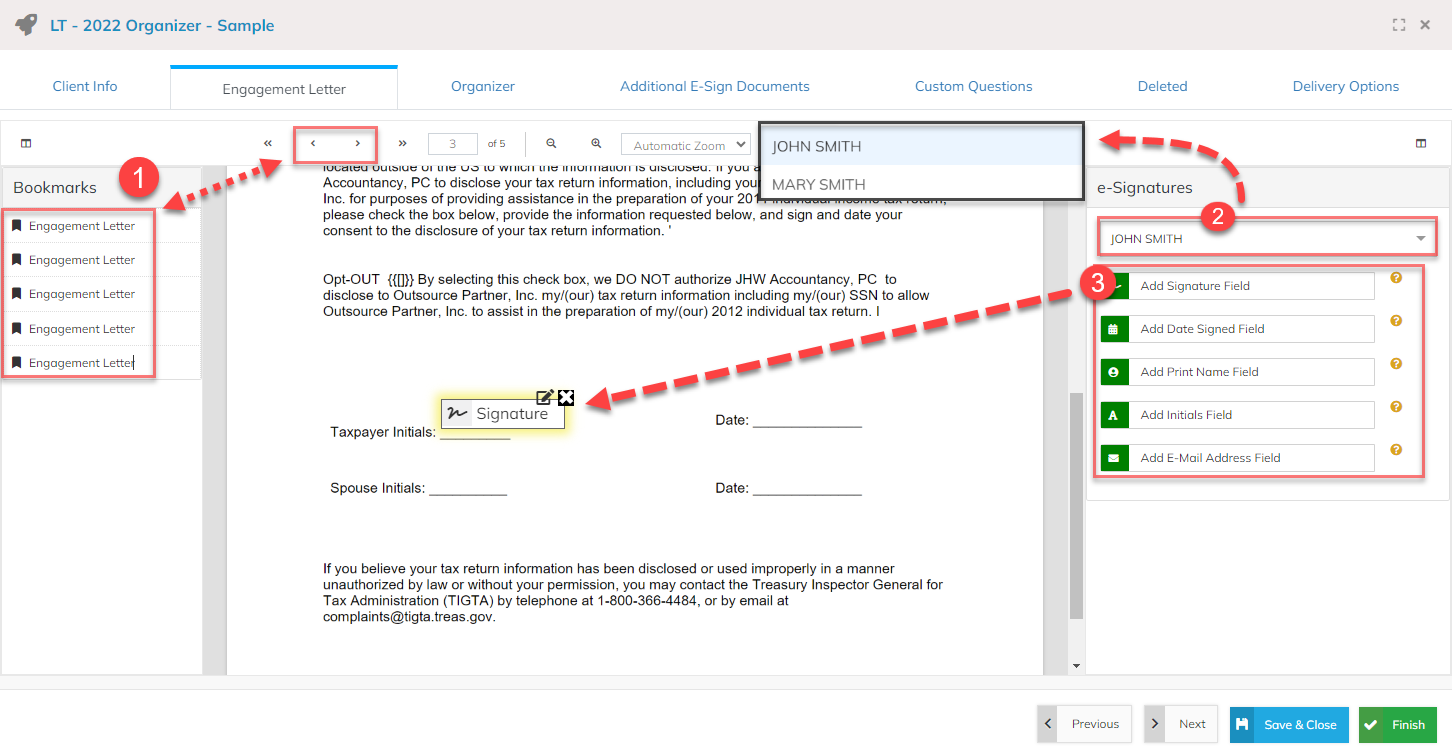Image resolution: width=1452 pixels, height=749 pixels.
Task: Click the Save & Close button
Action: click(1288, 724)
